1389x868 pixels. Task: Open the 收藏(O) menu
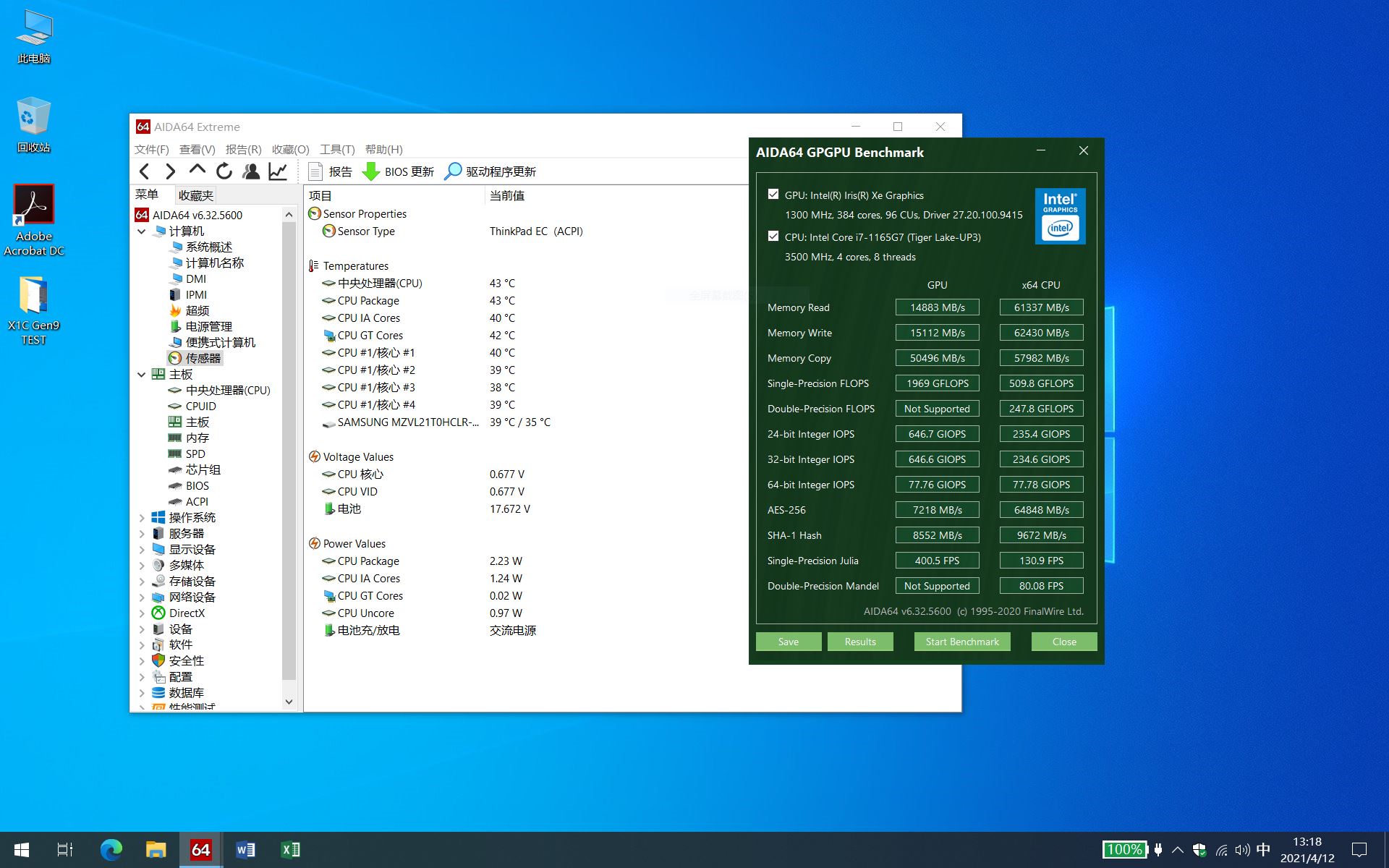click(x=290, y=149)
